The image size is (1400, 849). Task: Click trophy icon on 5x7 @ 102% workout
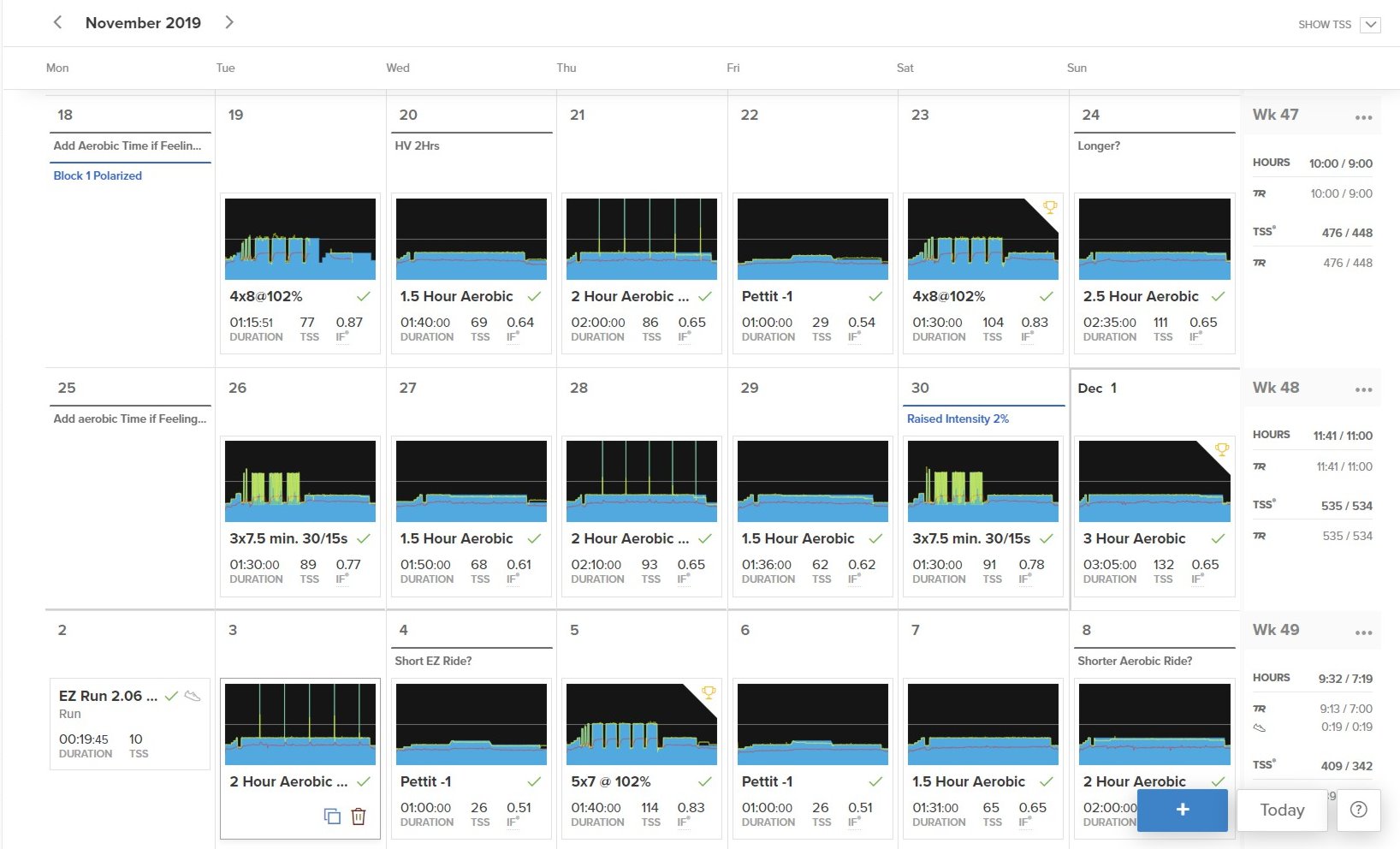point(708,692)
